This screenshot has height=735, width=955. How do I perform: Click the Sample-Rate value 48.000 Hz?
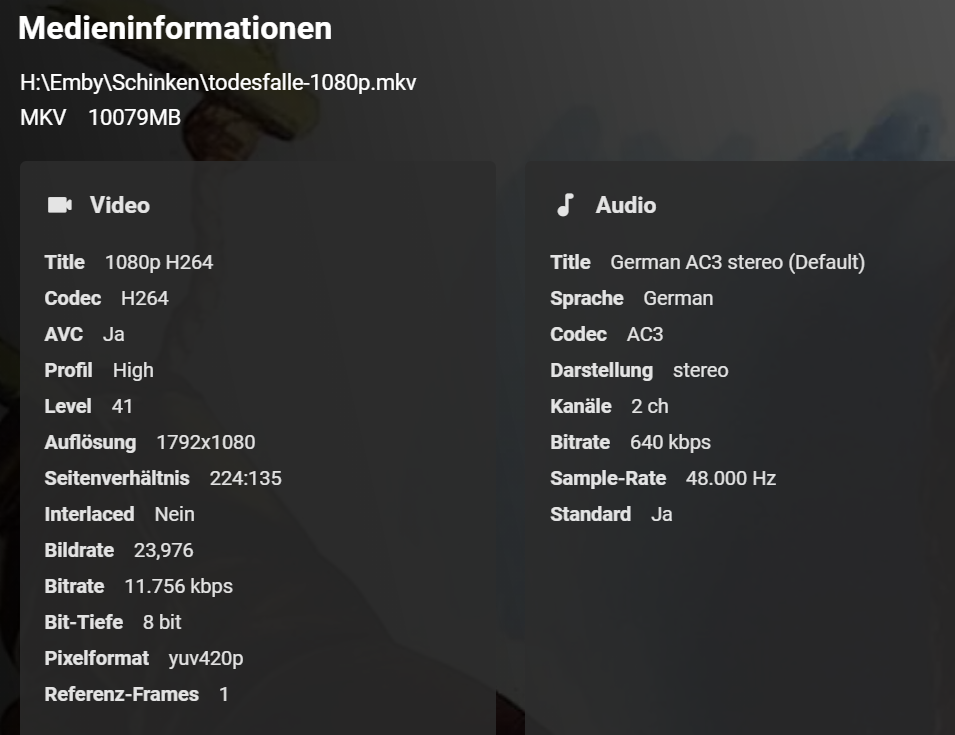731,478
